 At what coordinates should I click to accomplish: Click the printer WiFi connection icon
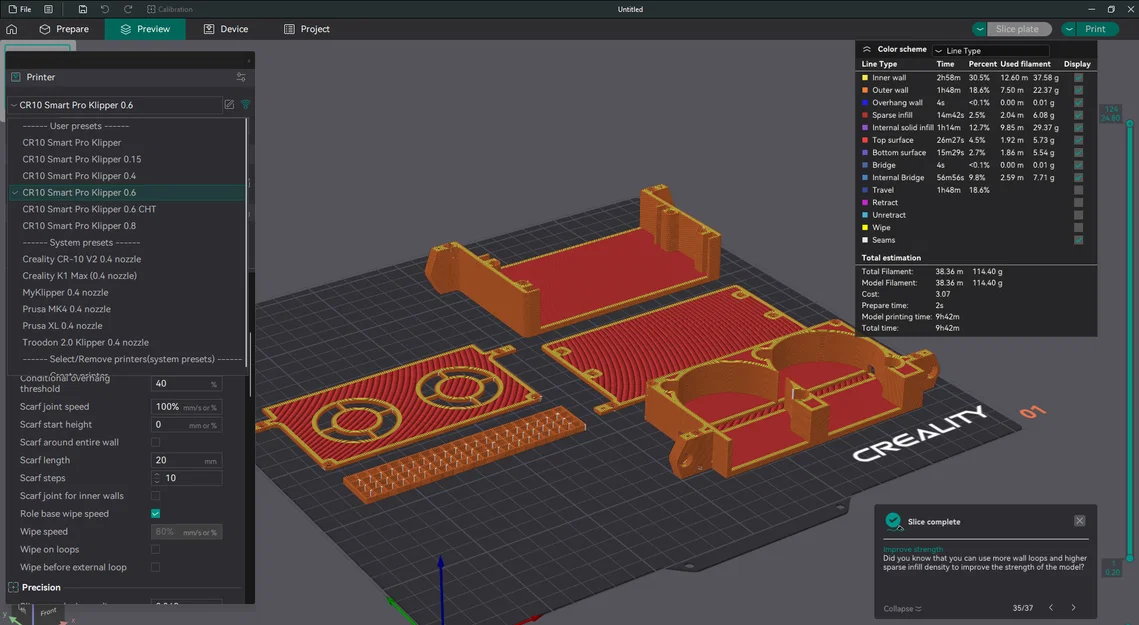245,104
